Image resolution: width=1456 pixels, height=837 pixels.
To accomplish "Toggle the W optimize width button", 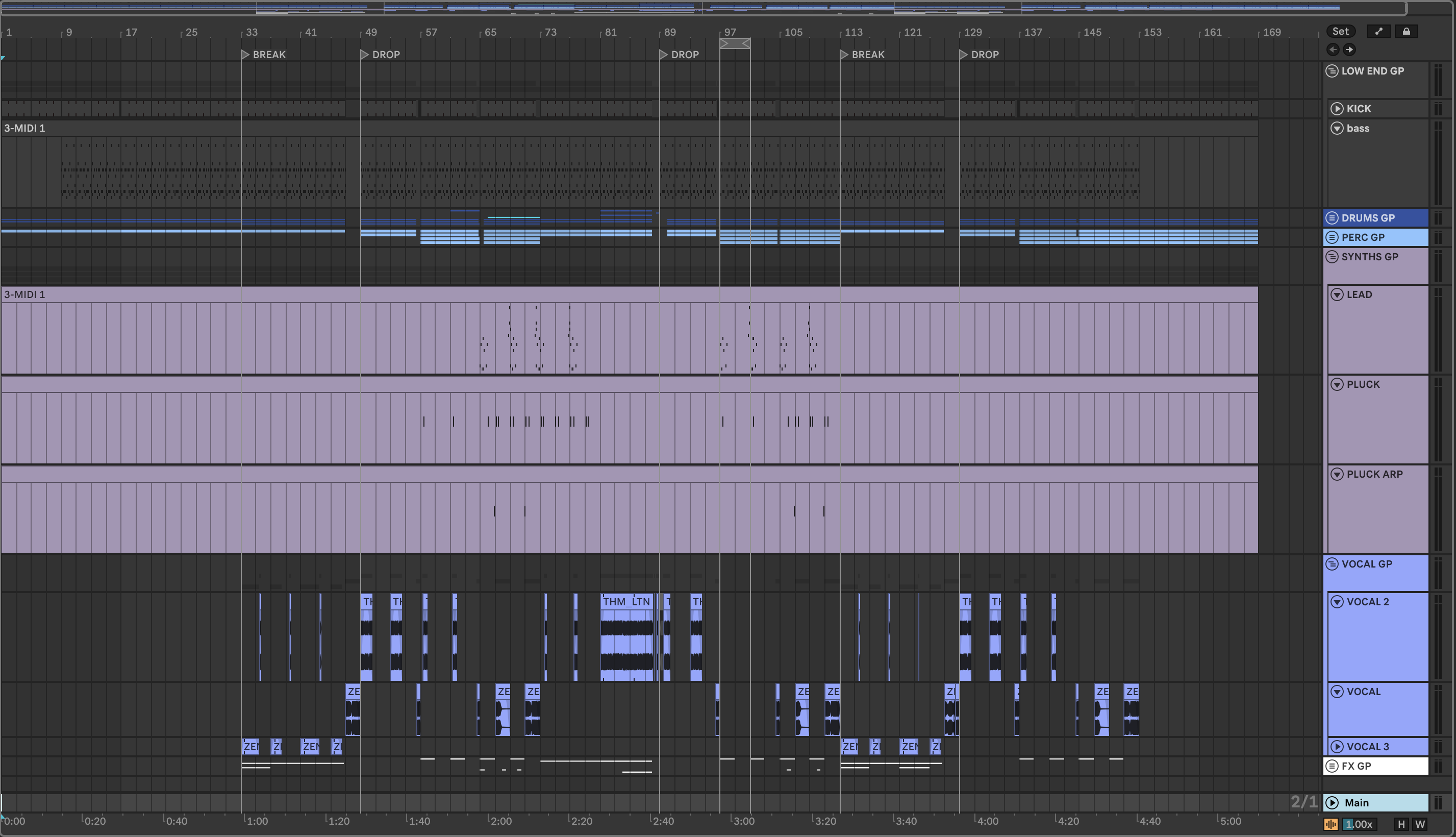I will coord(1419,824).
